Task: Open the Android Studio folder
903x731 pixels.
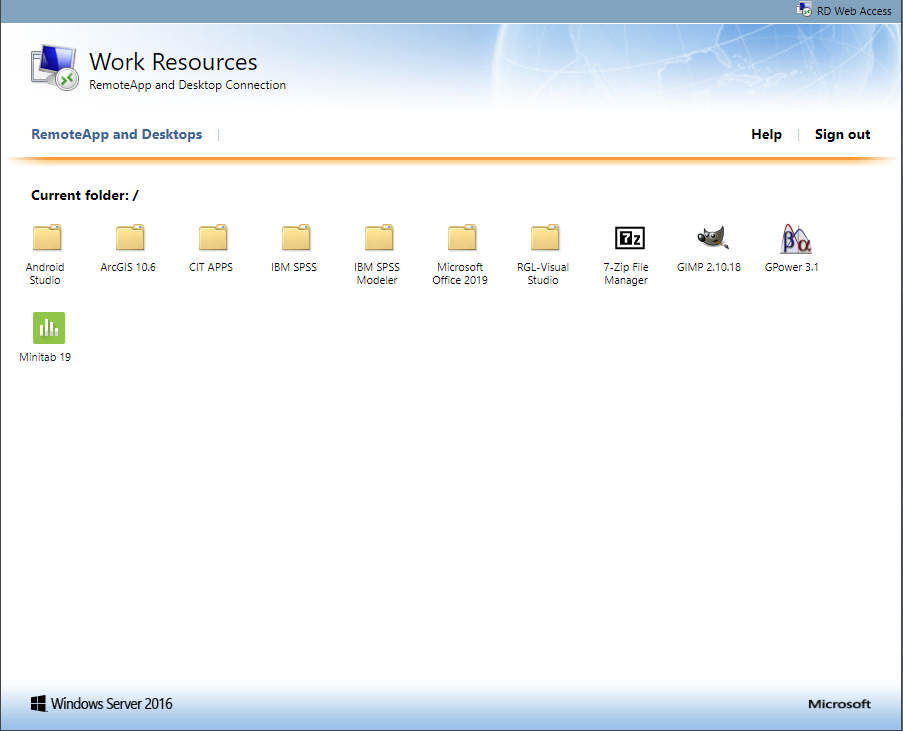Action: click(47, 238)
